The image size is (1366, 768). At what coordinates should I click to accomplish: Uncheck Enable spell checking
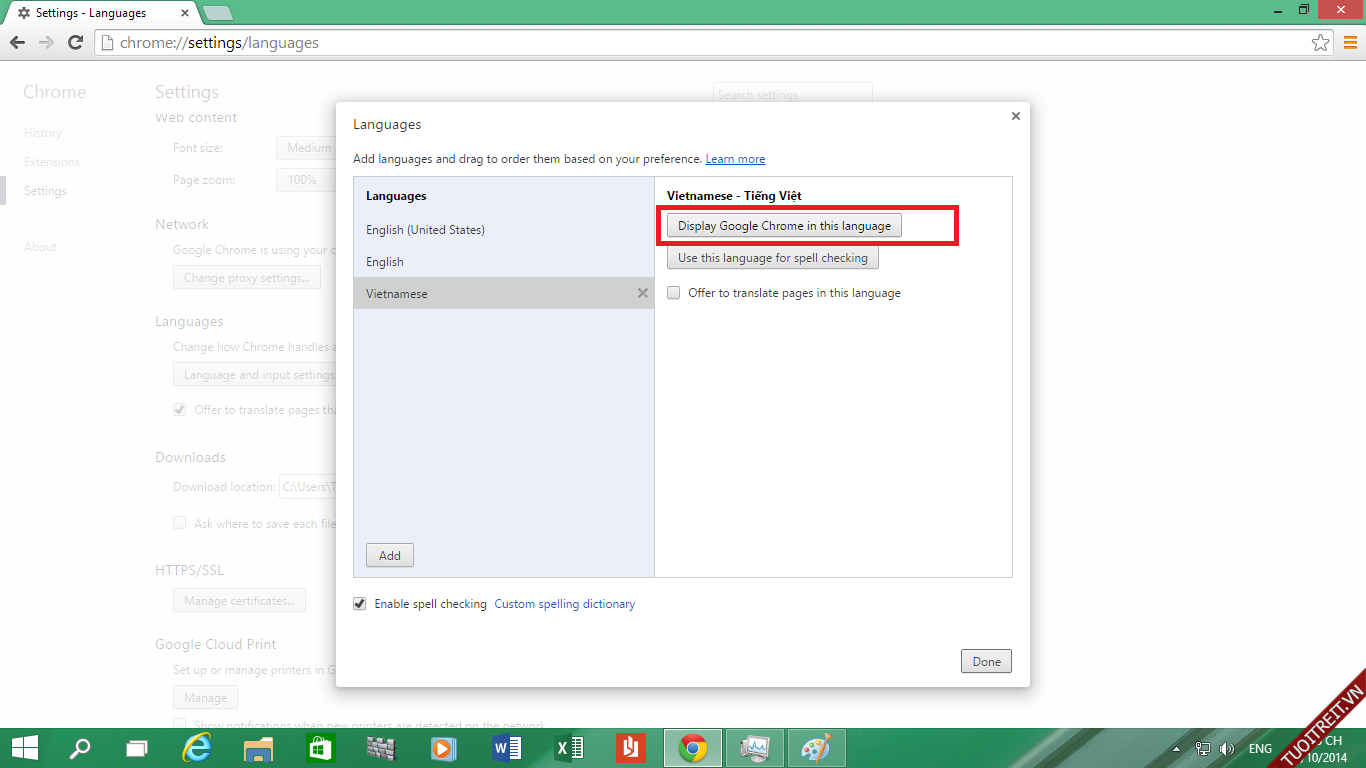point(360,604)
